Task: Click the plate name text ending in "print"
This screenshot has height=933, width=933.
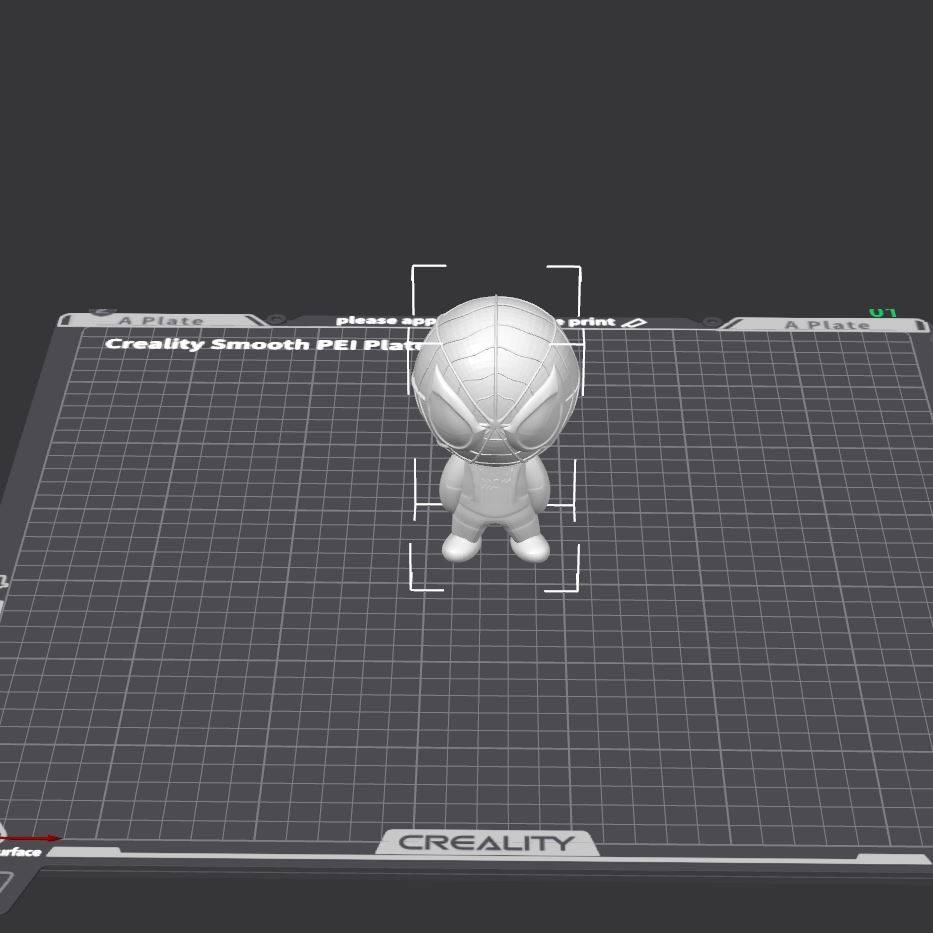Action: pos(475,321)
